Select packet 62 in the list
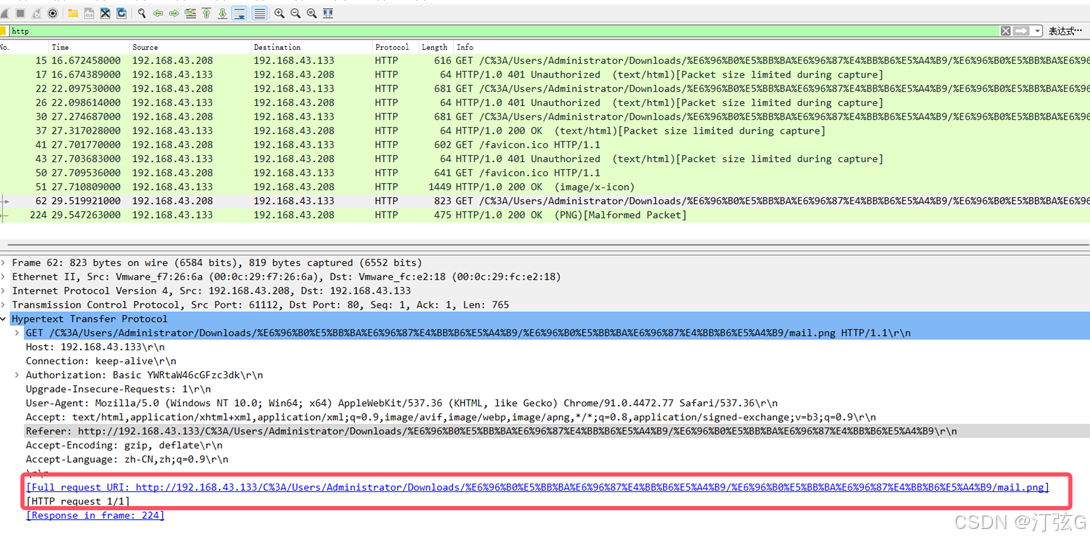The image size is (1090, 539). (x=545, y=200)
